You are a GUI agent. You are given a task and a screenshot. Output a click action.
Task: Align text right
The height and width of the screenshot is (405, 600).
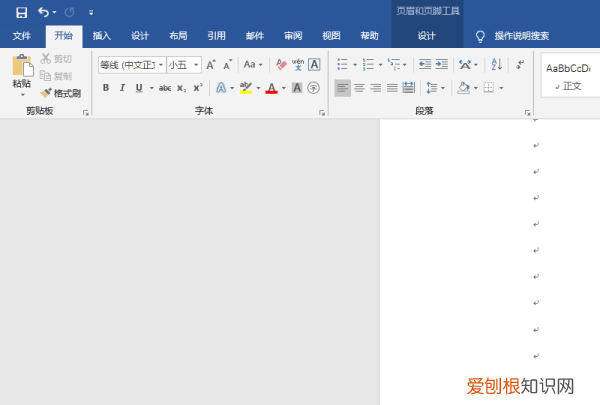tap(376, 88)
